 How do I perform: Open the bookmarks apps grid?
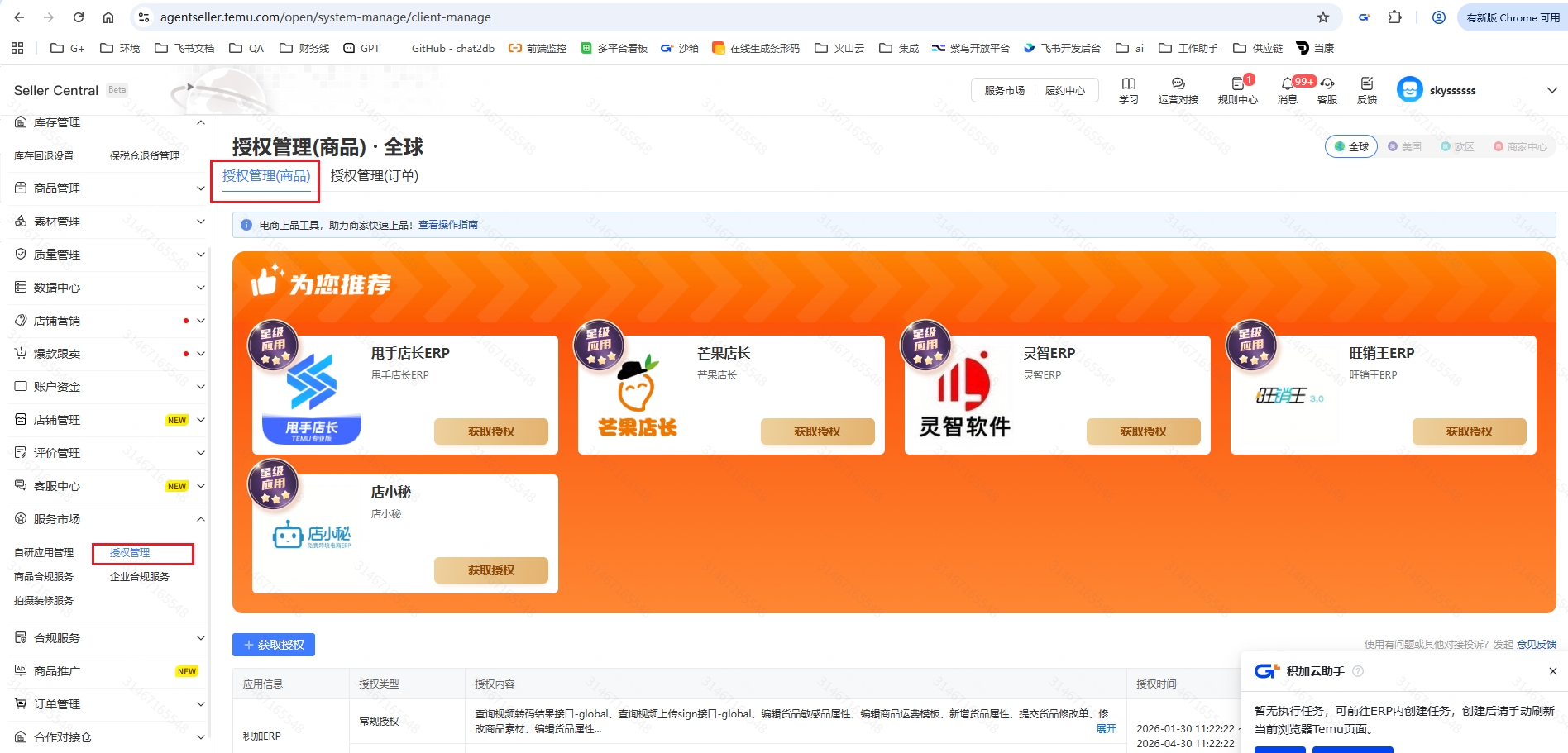coord(17,48)
